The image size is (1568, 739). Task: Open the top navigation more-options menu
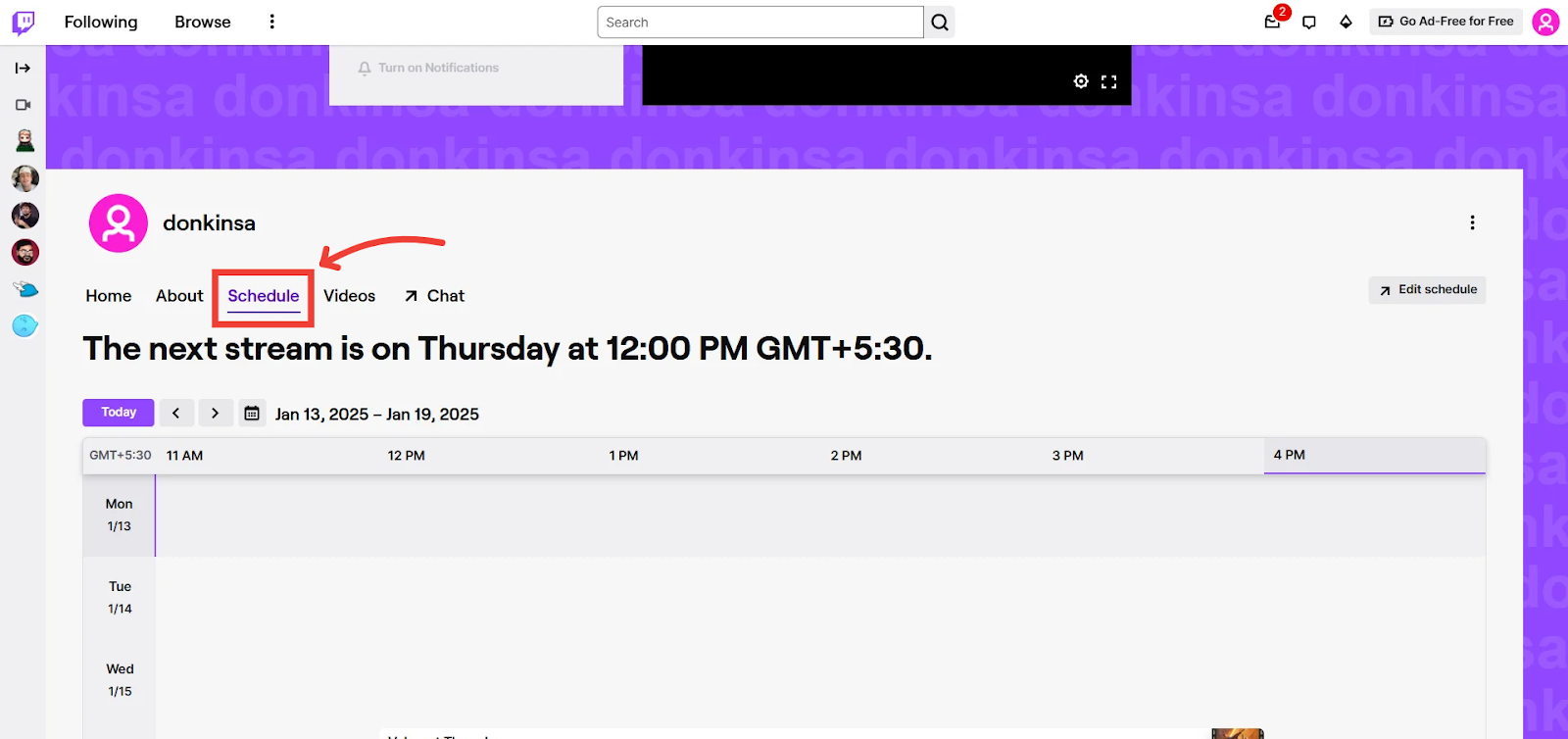click(272, 22)
